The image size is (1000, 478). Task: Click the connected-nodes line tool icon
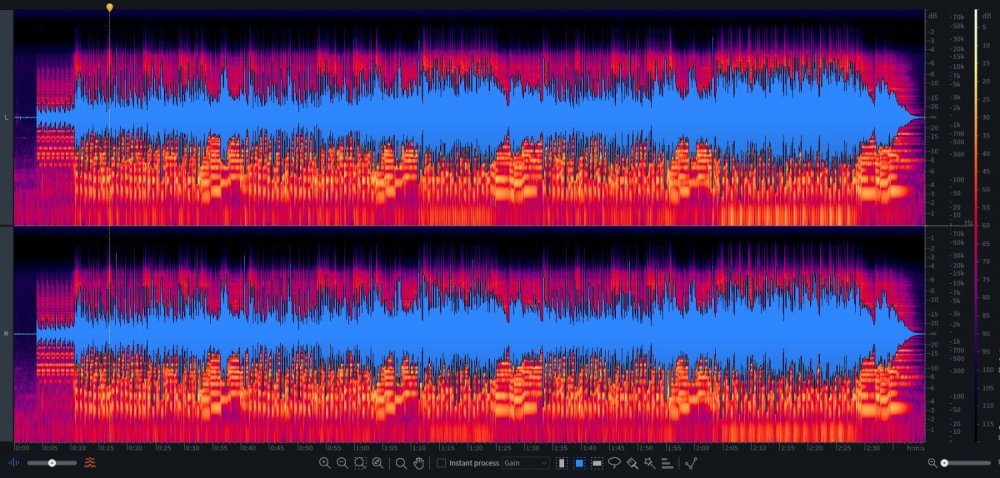coord(690,463)
